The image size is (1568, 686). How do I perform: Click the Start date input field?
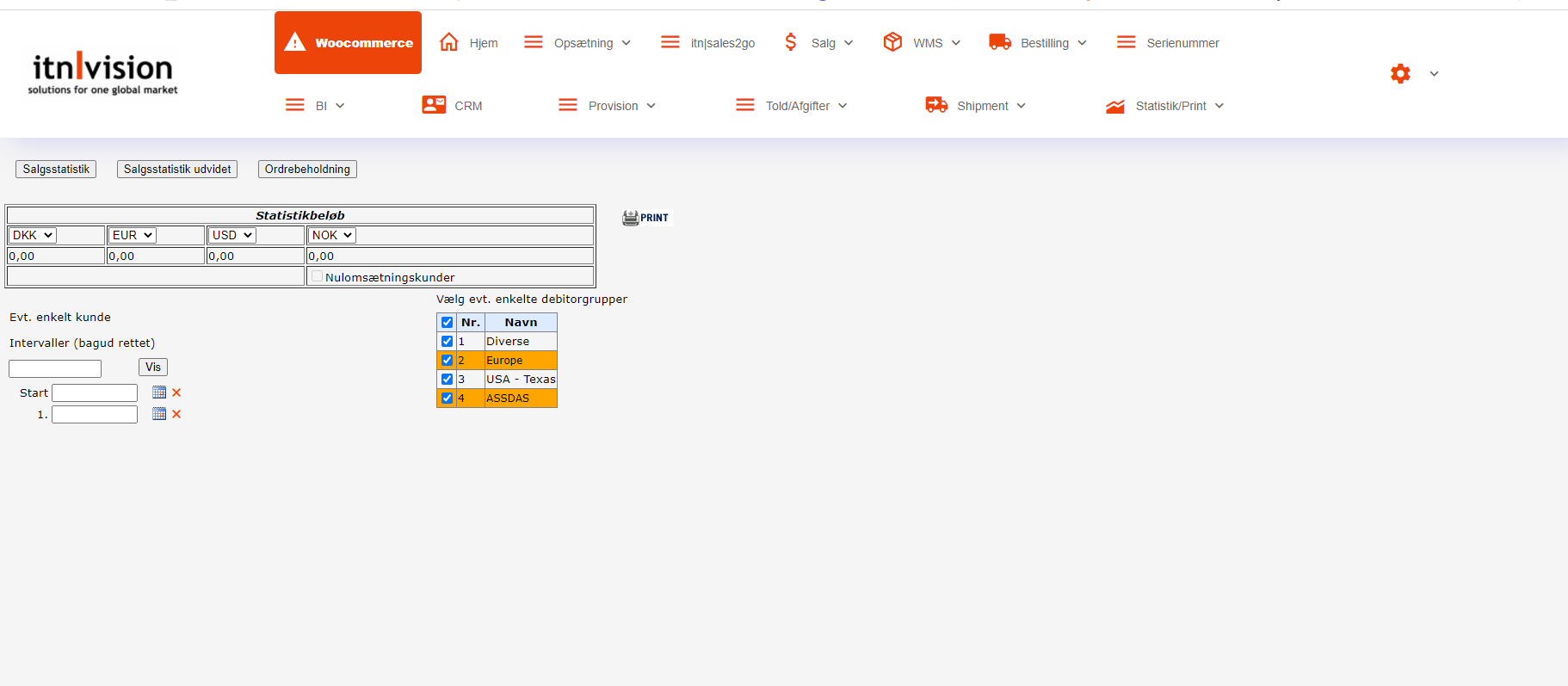pyautogui.click(x=95, y=393)
